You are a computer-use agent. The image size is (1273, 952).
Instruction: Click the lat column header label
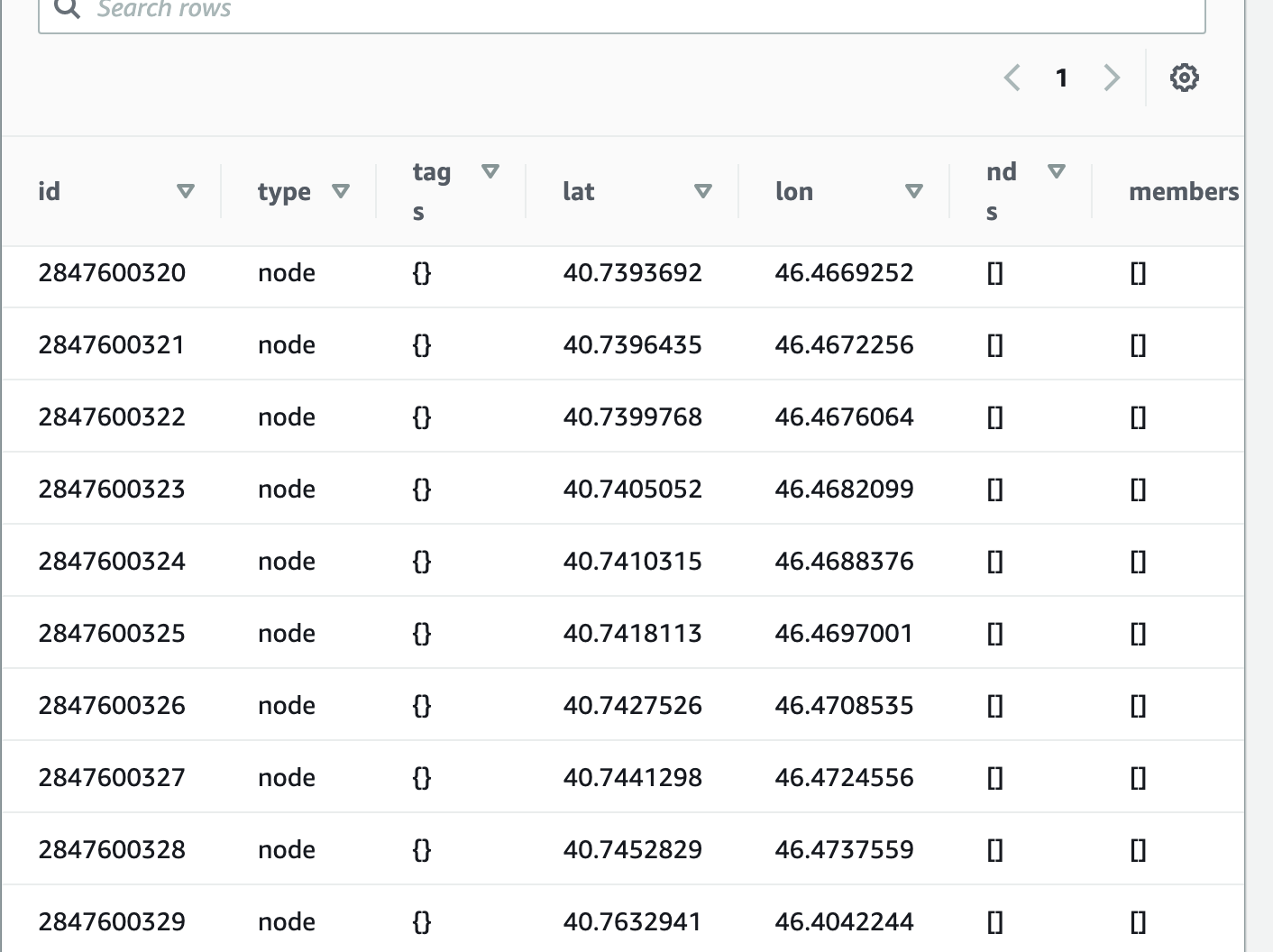578,191
